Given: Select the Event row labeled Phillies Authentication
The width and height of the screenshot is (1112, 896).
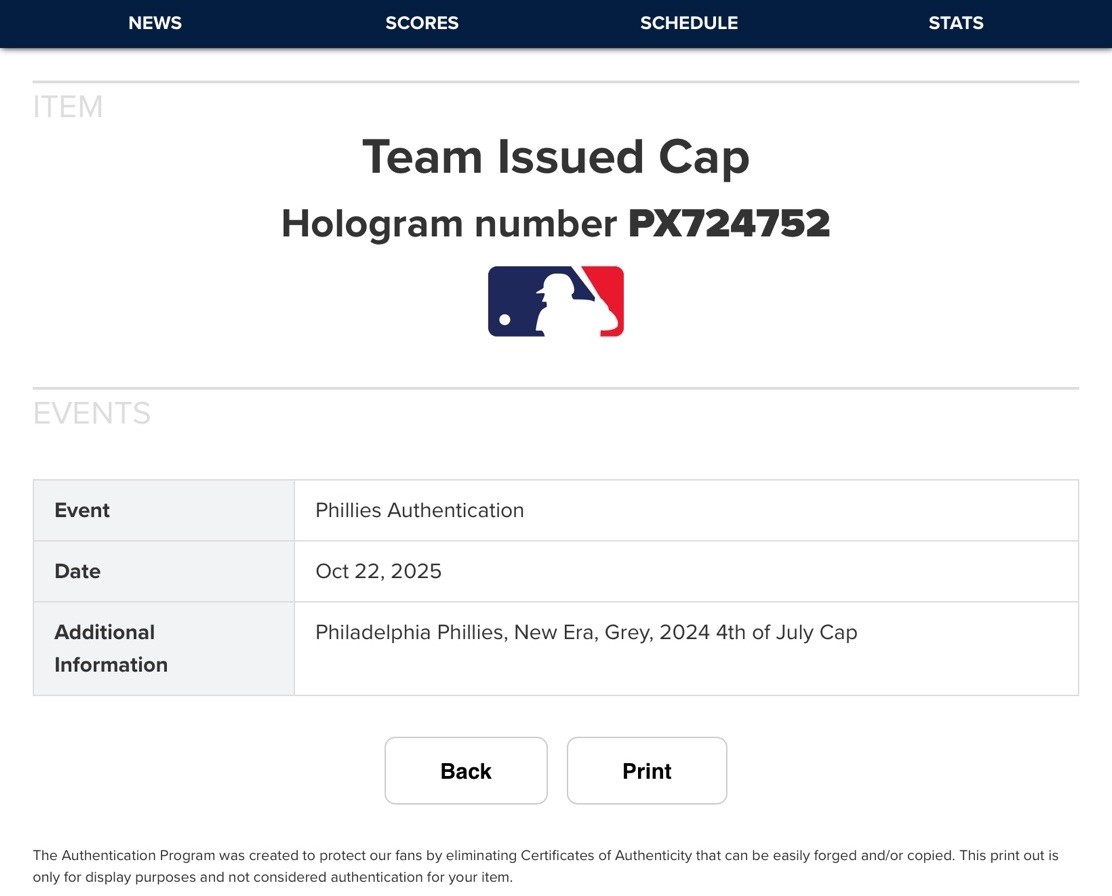Looking at the screenshot, I should click(419, 510).
